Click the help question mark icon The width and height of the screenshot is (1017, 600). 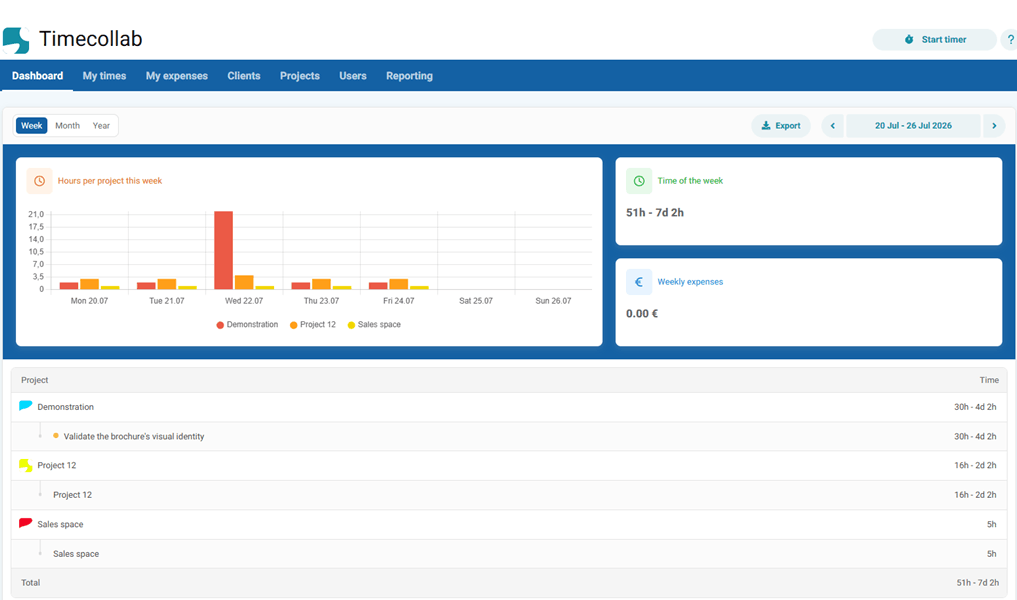point(1009,40)
